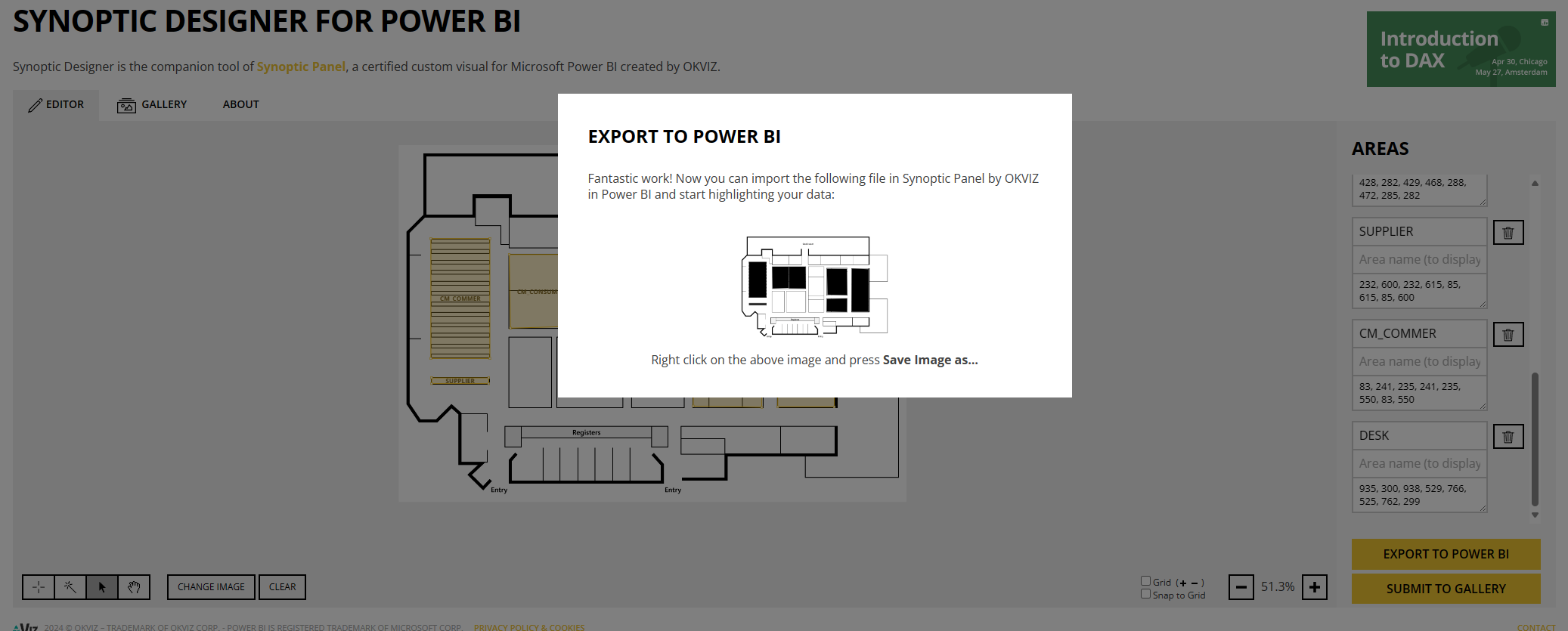Click the areas list scrollbar thumb
The image size is (1568, 631).
(x=1535, y=439)
